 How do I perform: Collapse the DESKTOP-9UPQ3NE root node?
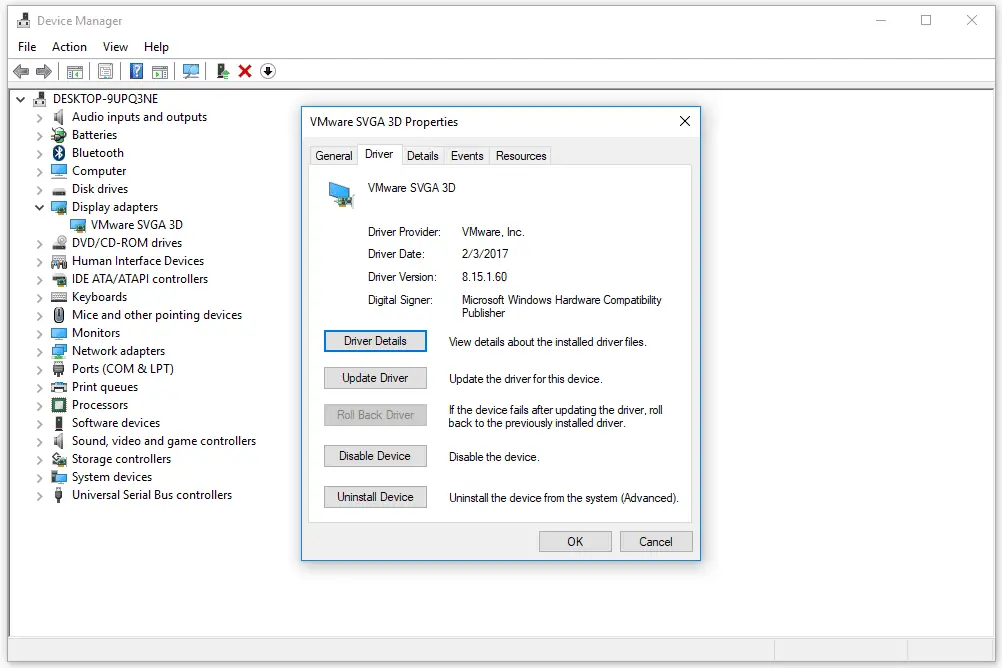pos(20,99)
